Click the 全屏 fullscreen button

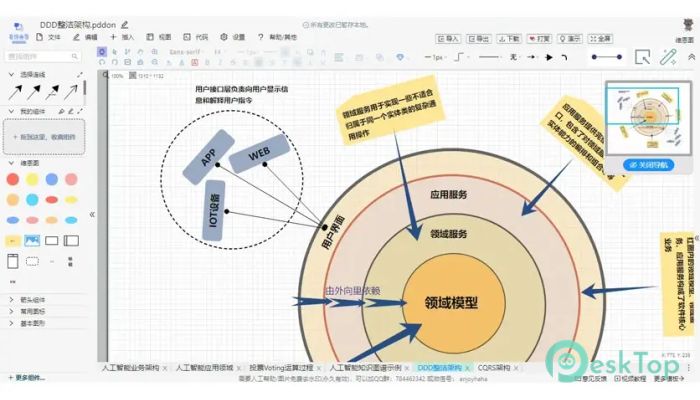[600, 39]
